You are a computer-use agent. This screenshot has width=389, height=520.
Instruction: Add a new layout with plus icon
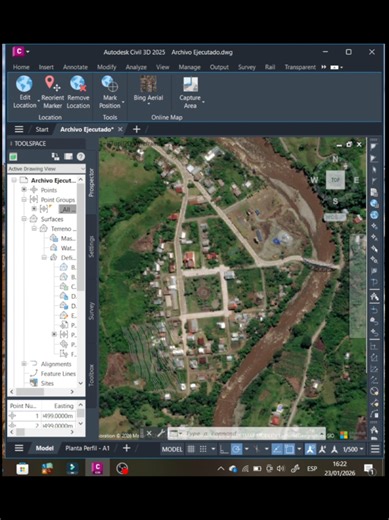tap(127, 448)
